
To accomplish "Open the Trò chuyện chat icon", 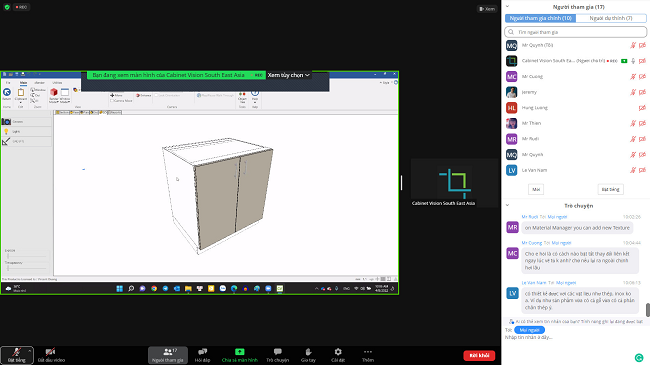I will [x=278, y=352].
